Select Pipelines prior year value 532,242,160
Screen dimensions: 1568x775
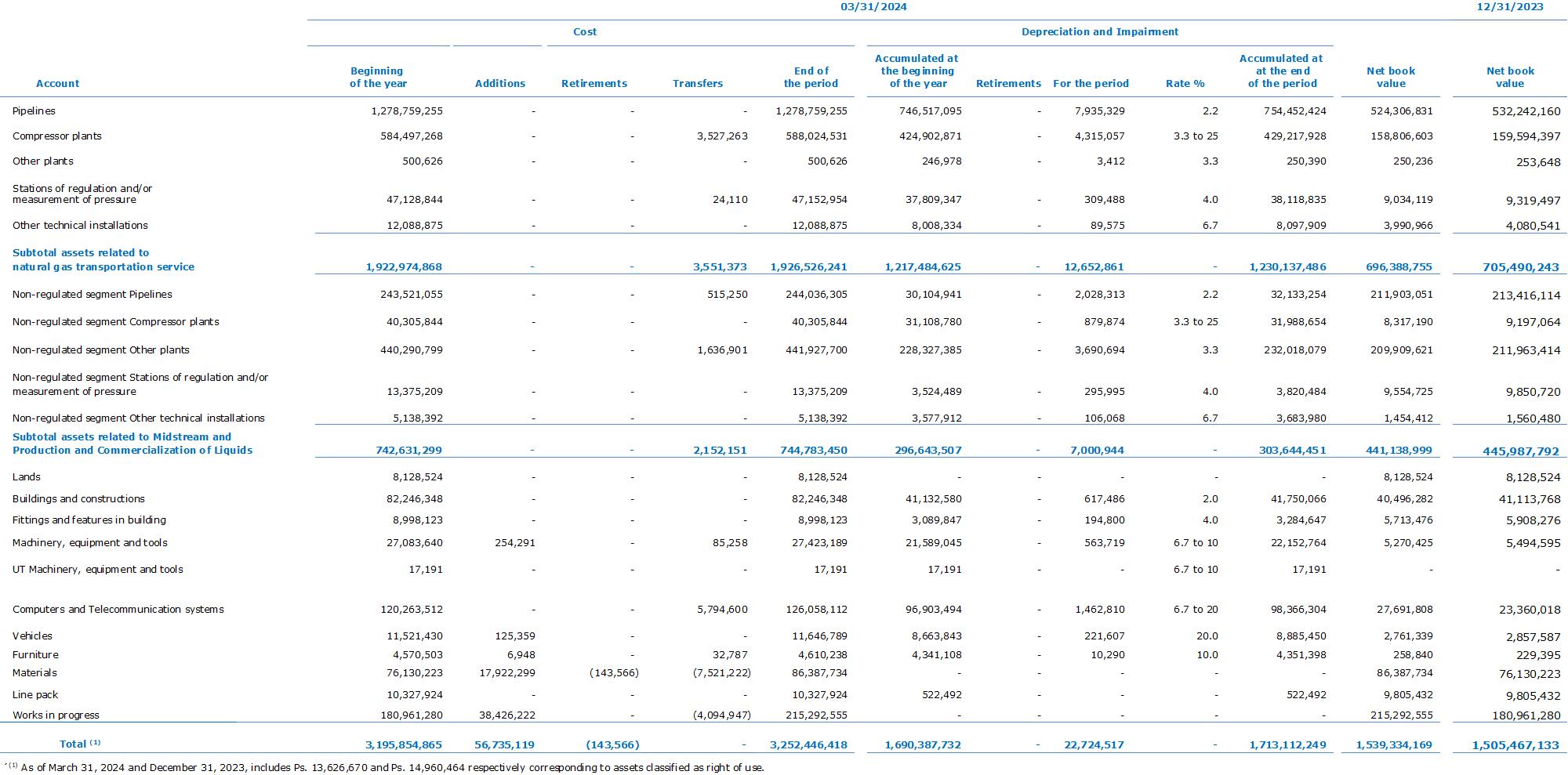[1526, 112]
